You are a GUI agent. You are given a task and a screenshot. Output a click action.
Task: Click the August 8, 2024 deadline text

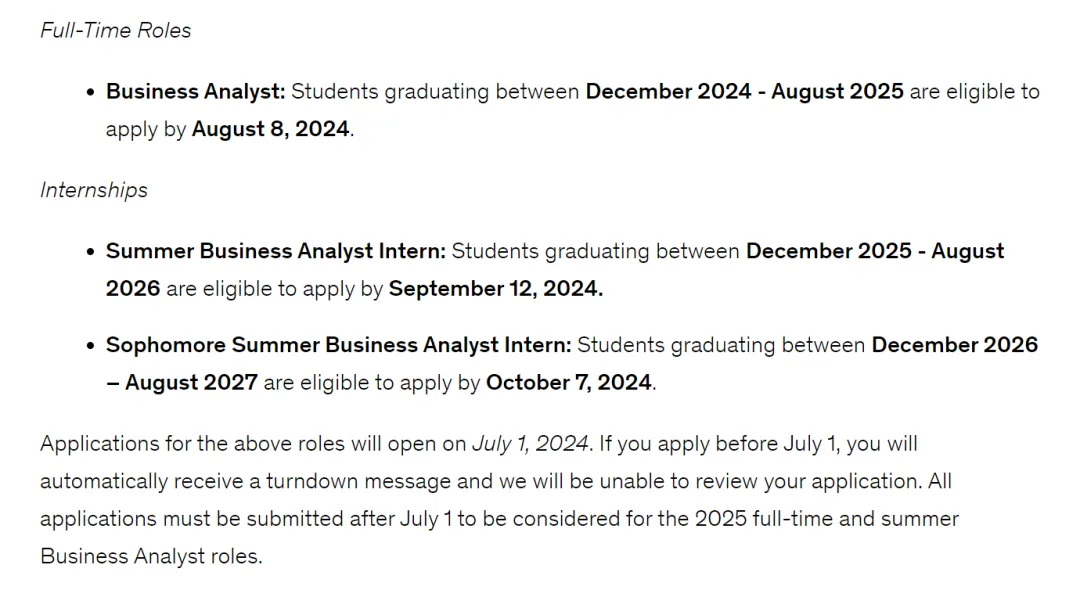tap(270, 129)
